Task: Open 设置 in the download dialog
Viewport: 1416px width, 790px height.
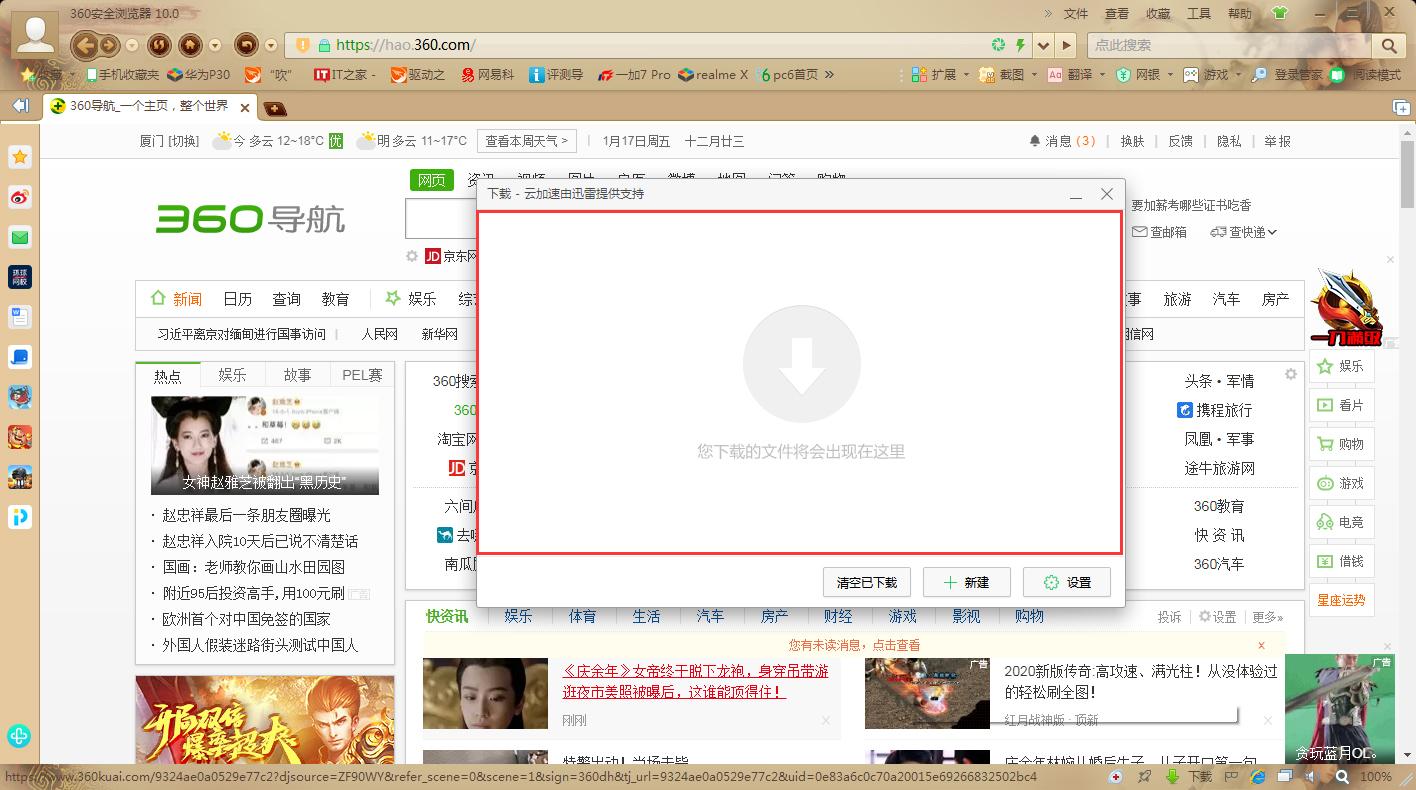Action: click(x=1067, y=582)
